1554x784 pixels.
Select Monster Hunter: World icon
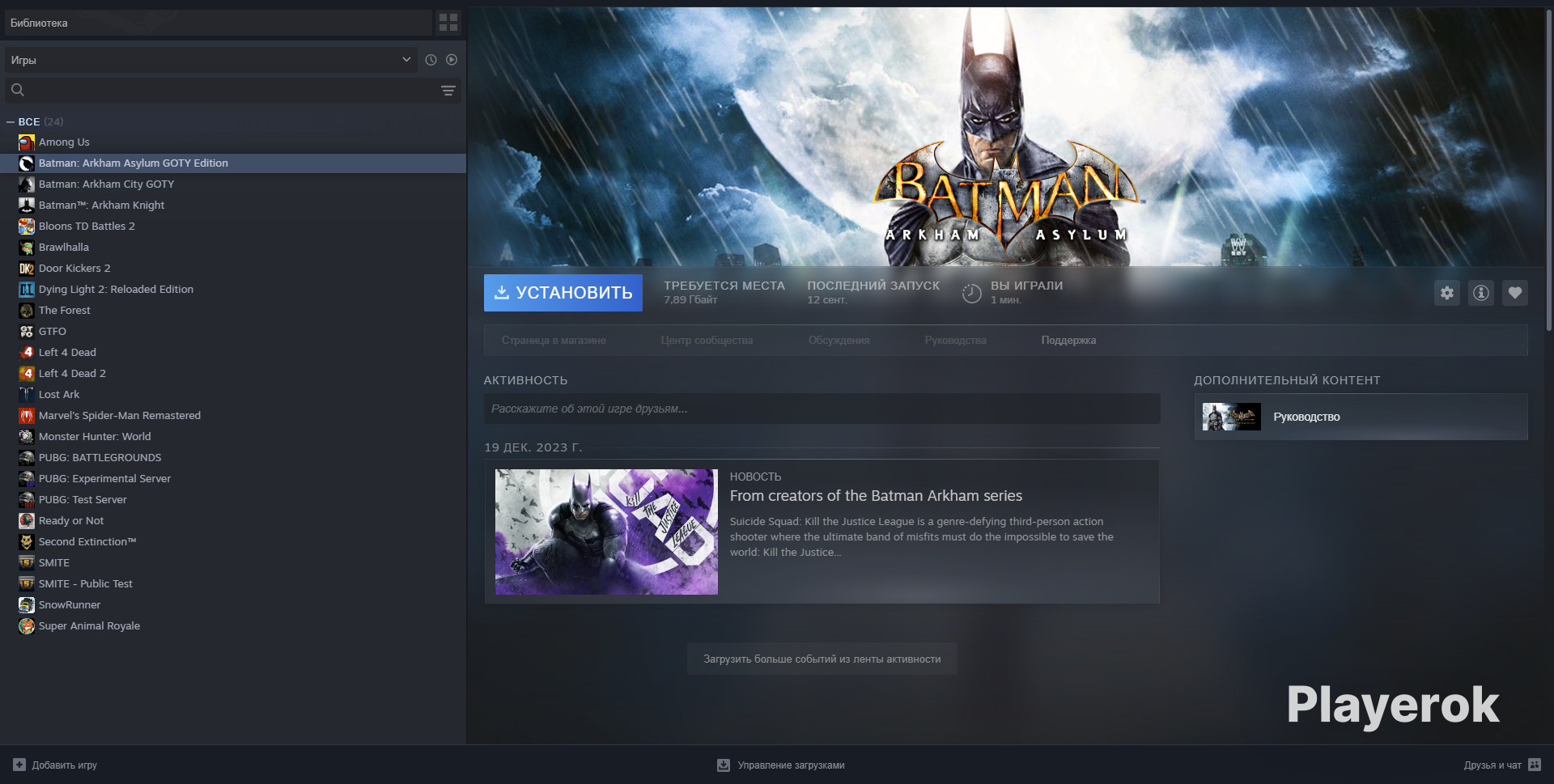[x=27, y=437]
